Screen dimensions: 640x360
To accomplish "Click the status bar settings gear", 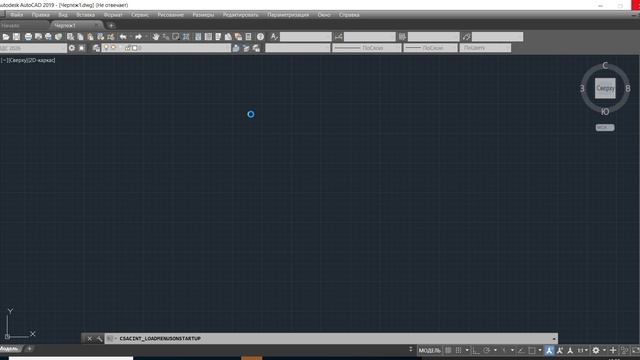I will [596, 350].
